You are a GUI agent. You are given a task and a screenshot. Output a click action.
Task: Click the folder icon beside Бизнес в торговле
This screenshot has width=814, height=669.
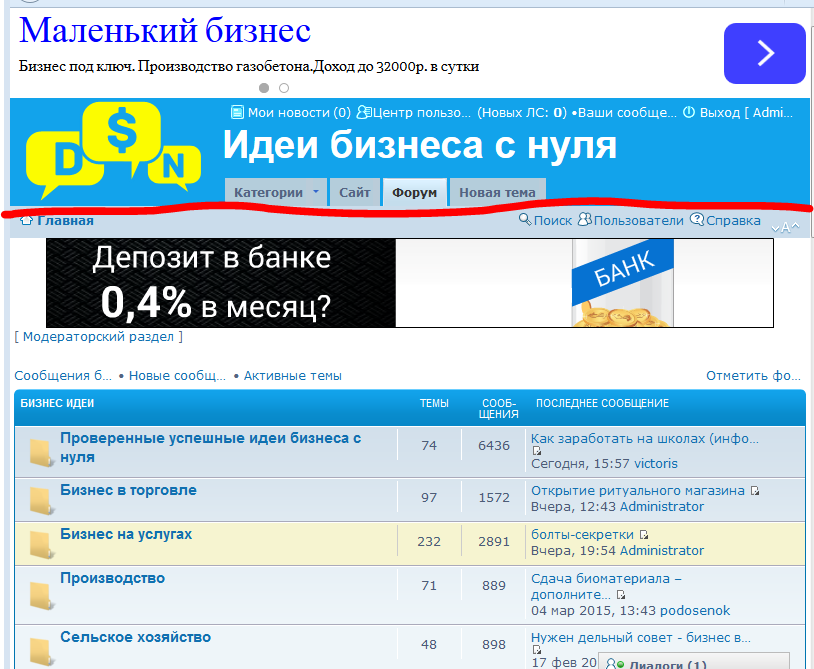click(x=40, y=498)
